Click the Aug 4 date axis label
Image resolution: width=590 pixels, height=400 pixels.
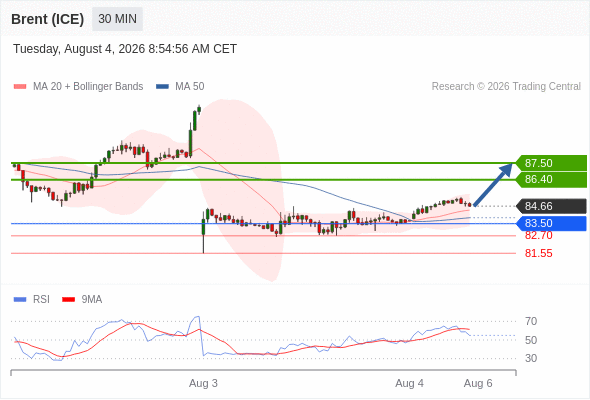click(x=409, y=383)
